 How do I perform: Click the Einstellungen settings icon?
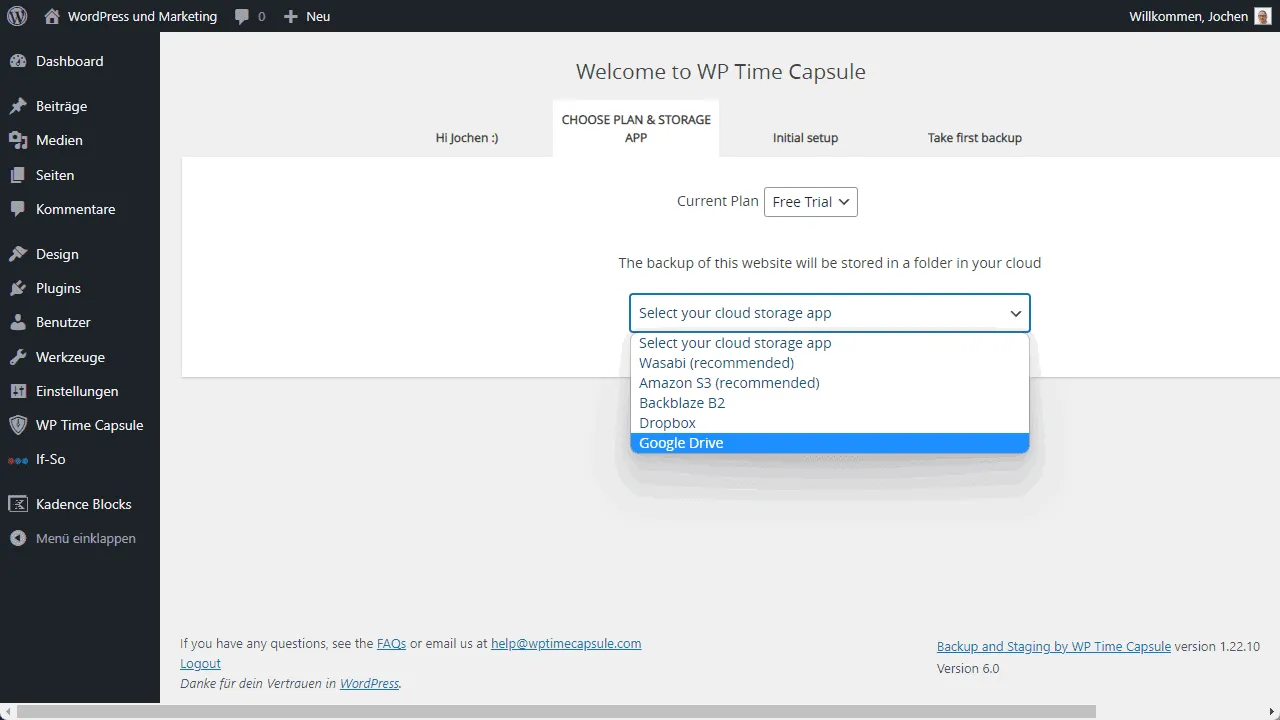(x=18, y=391)
